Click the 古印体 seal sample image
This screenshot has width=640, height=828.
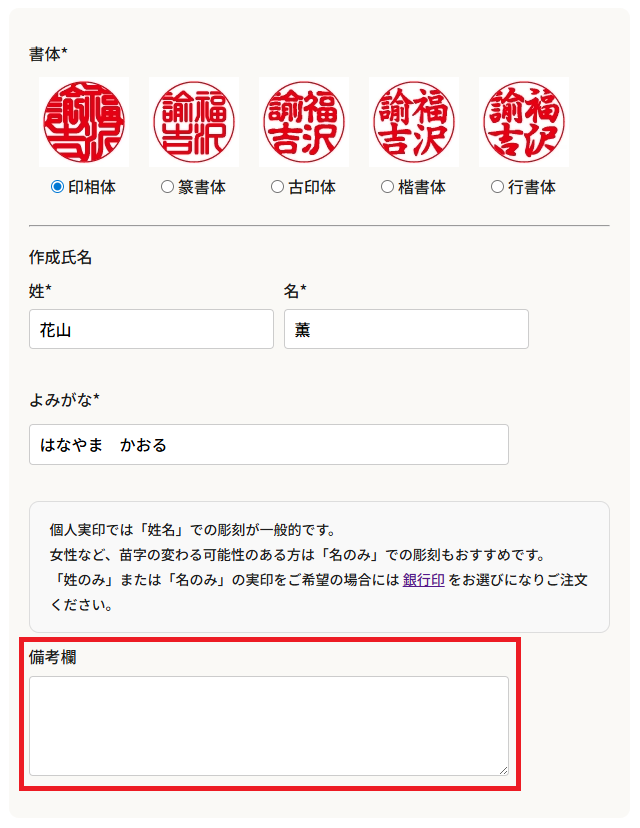[x=304, y=122]
